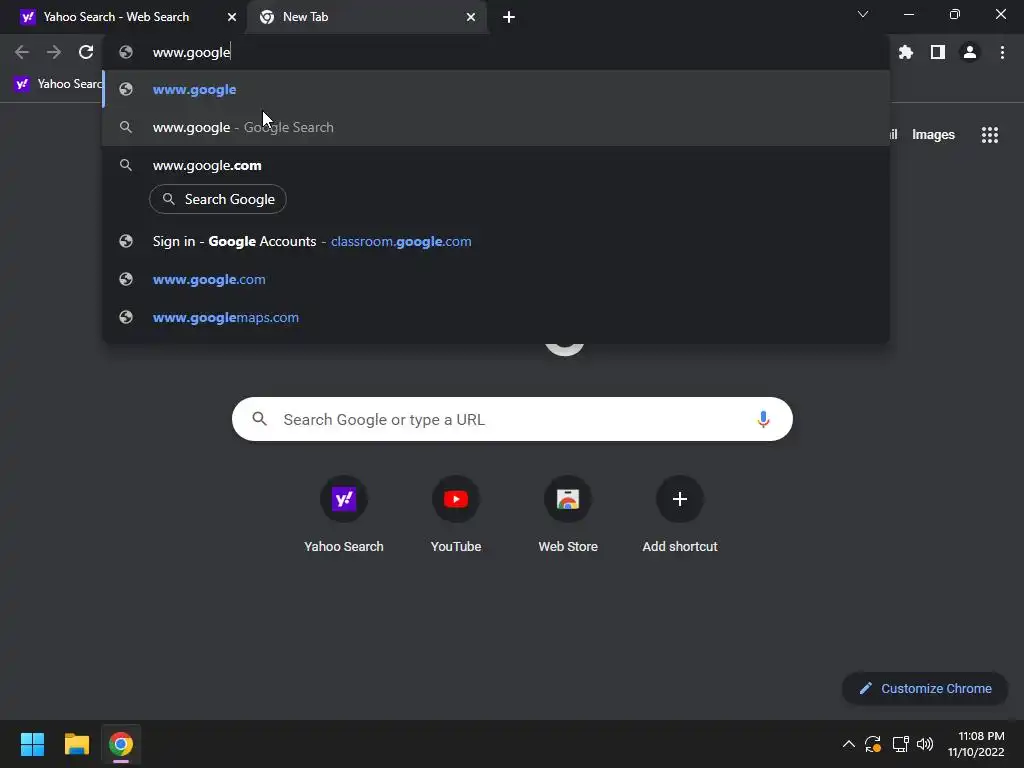The width and height of the screenshot is (1024, 768).
Task: Open the Windows Start menu
Action: pos(32,744)
